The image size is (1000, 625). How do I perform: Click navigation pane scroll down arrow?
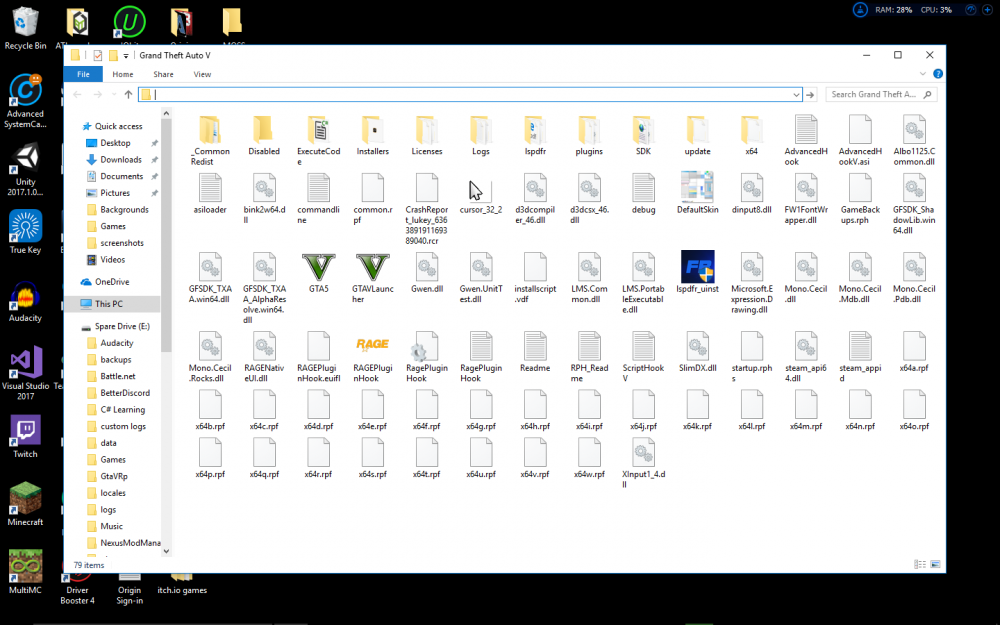pos(166,552)
